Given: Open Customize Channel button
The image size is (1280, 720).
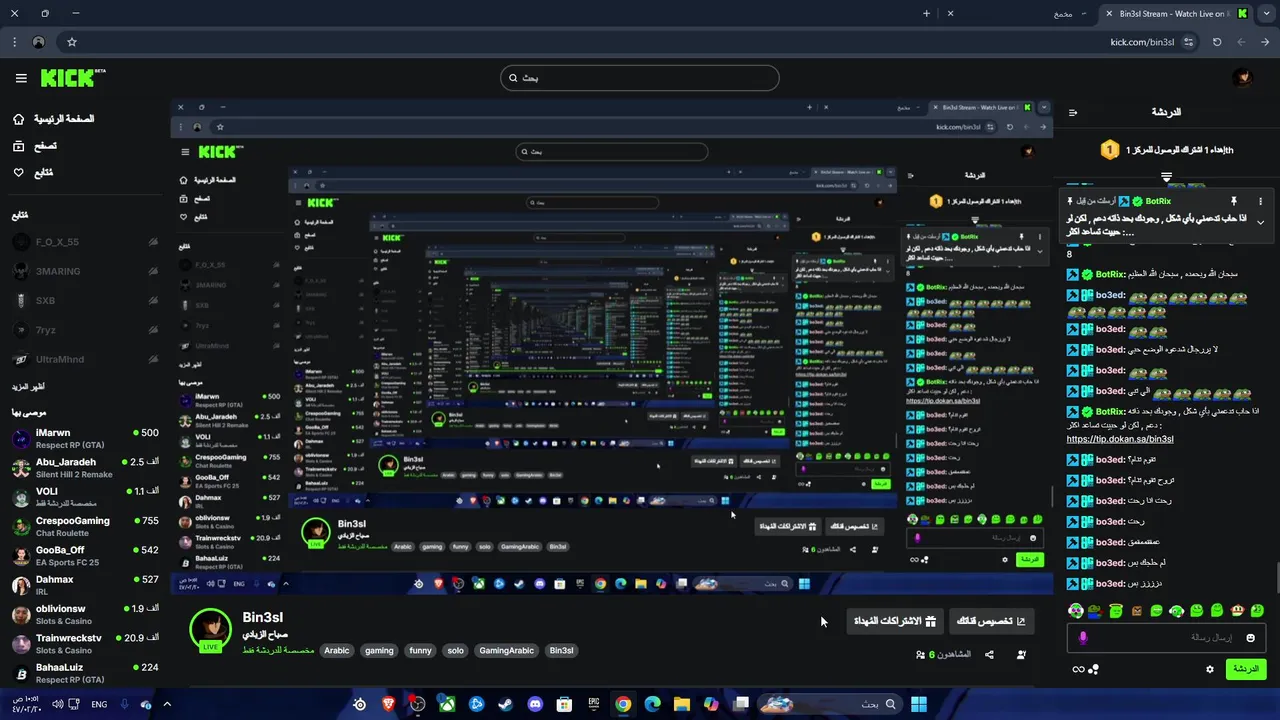Looking at the screenshot, I should pos(991,621).
